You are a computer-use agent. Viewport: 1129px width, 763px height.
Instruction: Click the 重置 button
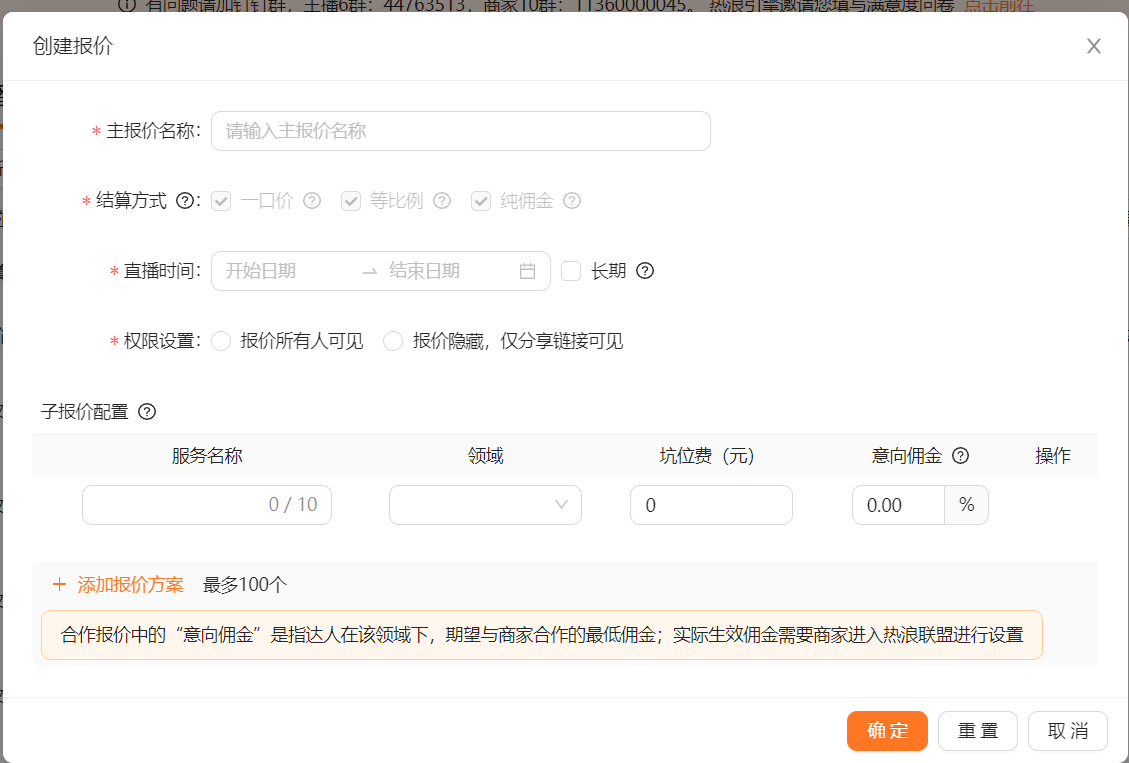[x=978, y=731]
